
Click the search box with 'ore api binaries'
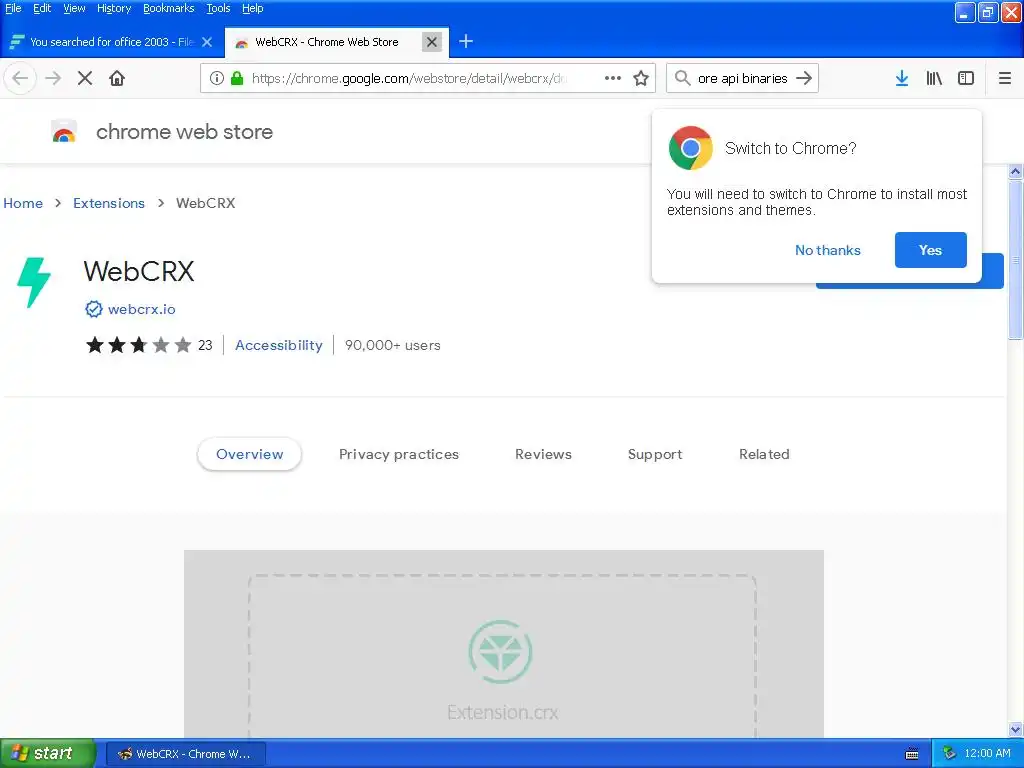(743, 78)
